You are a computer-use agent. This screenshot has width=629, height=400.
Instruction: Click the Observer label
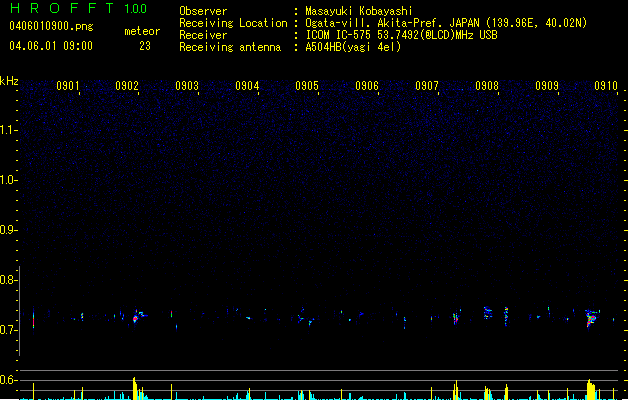coord(203,11)
